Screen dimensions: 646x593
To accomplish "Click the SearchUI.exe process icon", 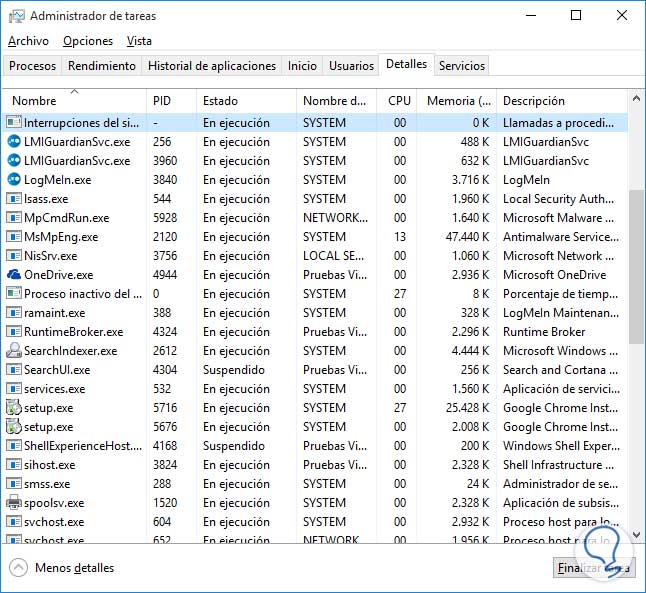I will pyautogui.click(x=14, y=369).
